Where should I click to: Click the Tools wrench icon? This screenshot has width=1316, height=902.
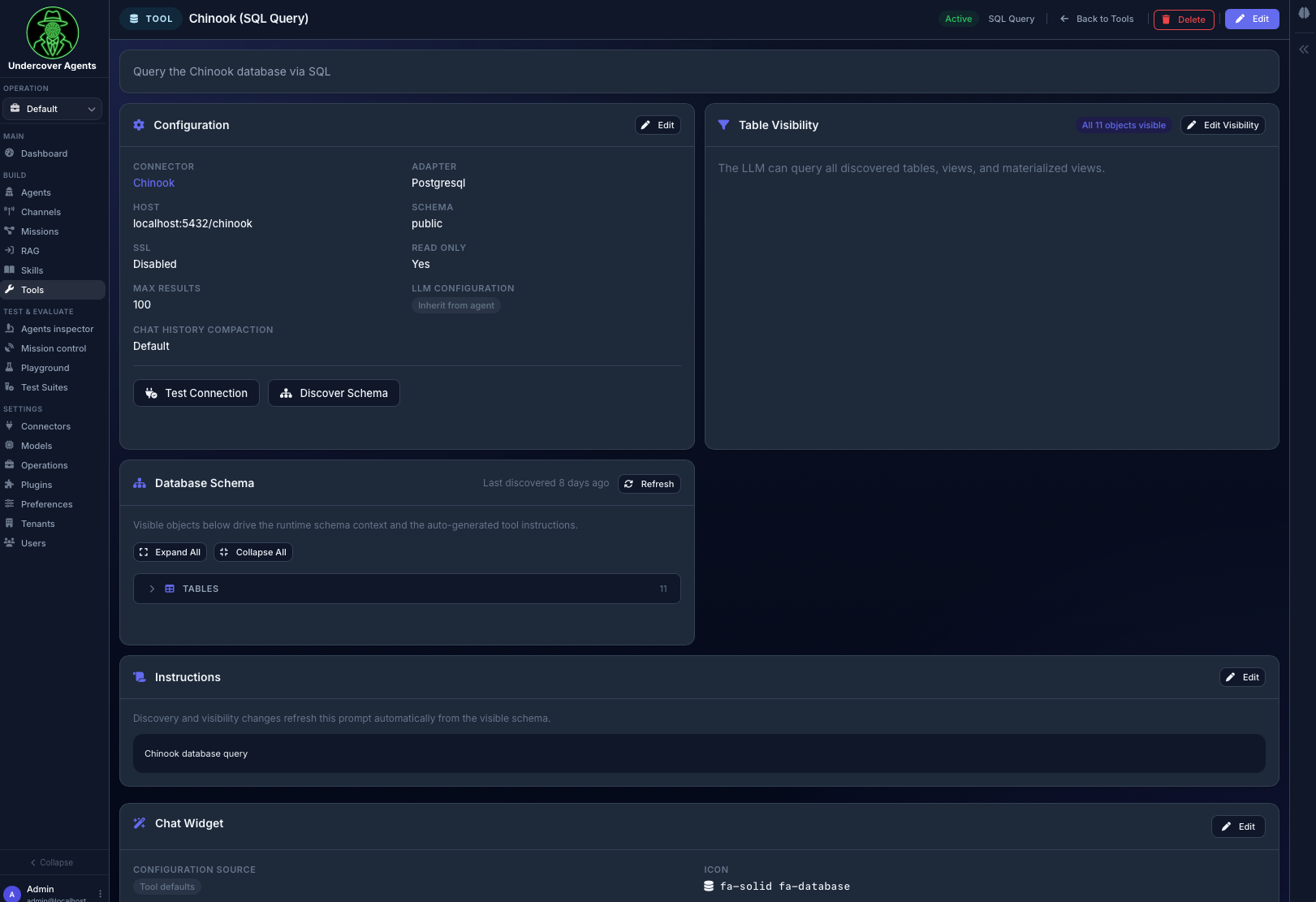pyautogui.click(x=10, y=289)
